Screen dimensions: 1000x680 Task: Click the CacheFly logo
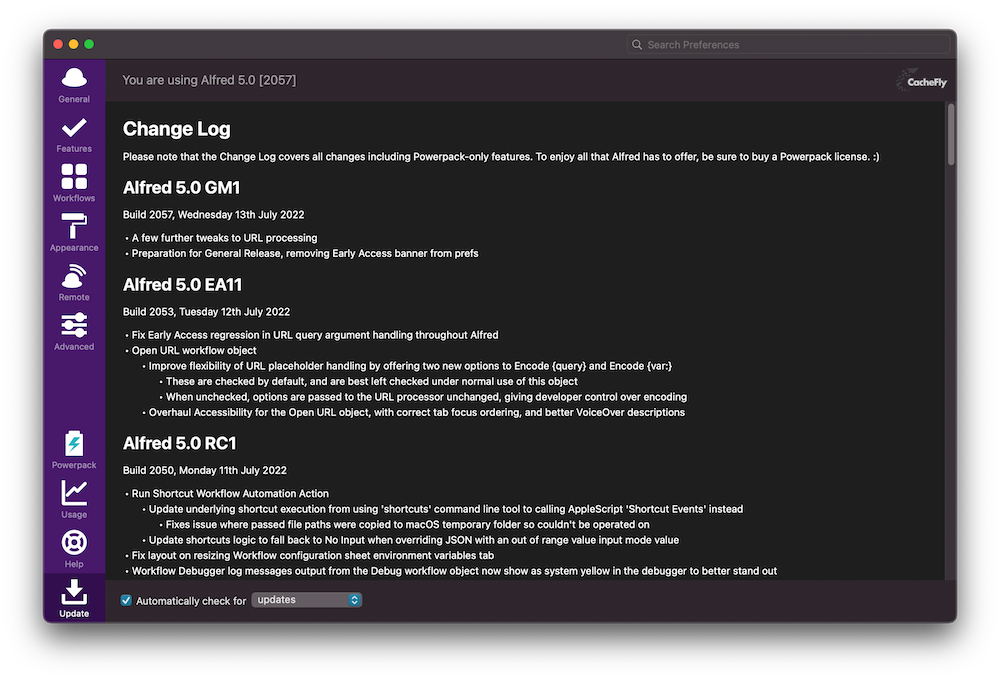tap(921, 81)
